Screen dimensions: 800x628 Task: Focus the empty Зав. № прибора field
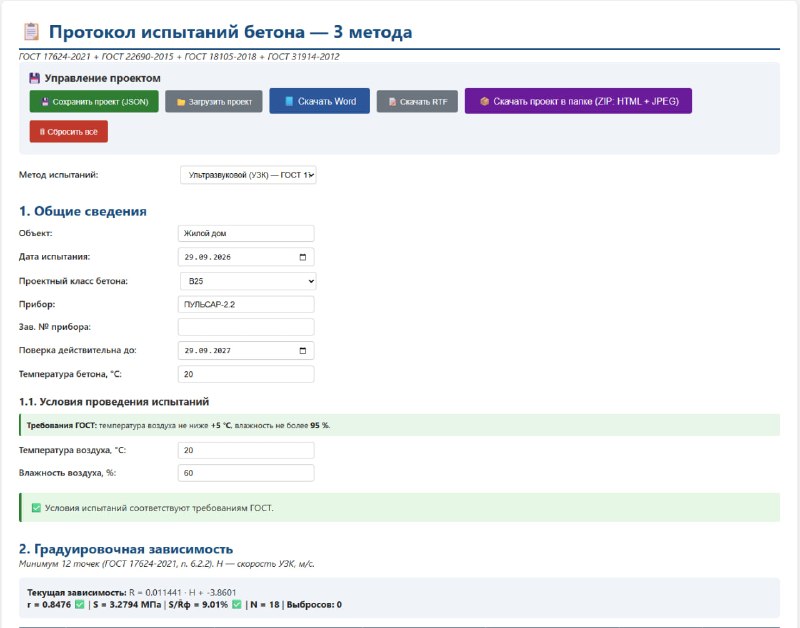[246, 327]
